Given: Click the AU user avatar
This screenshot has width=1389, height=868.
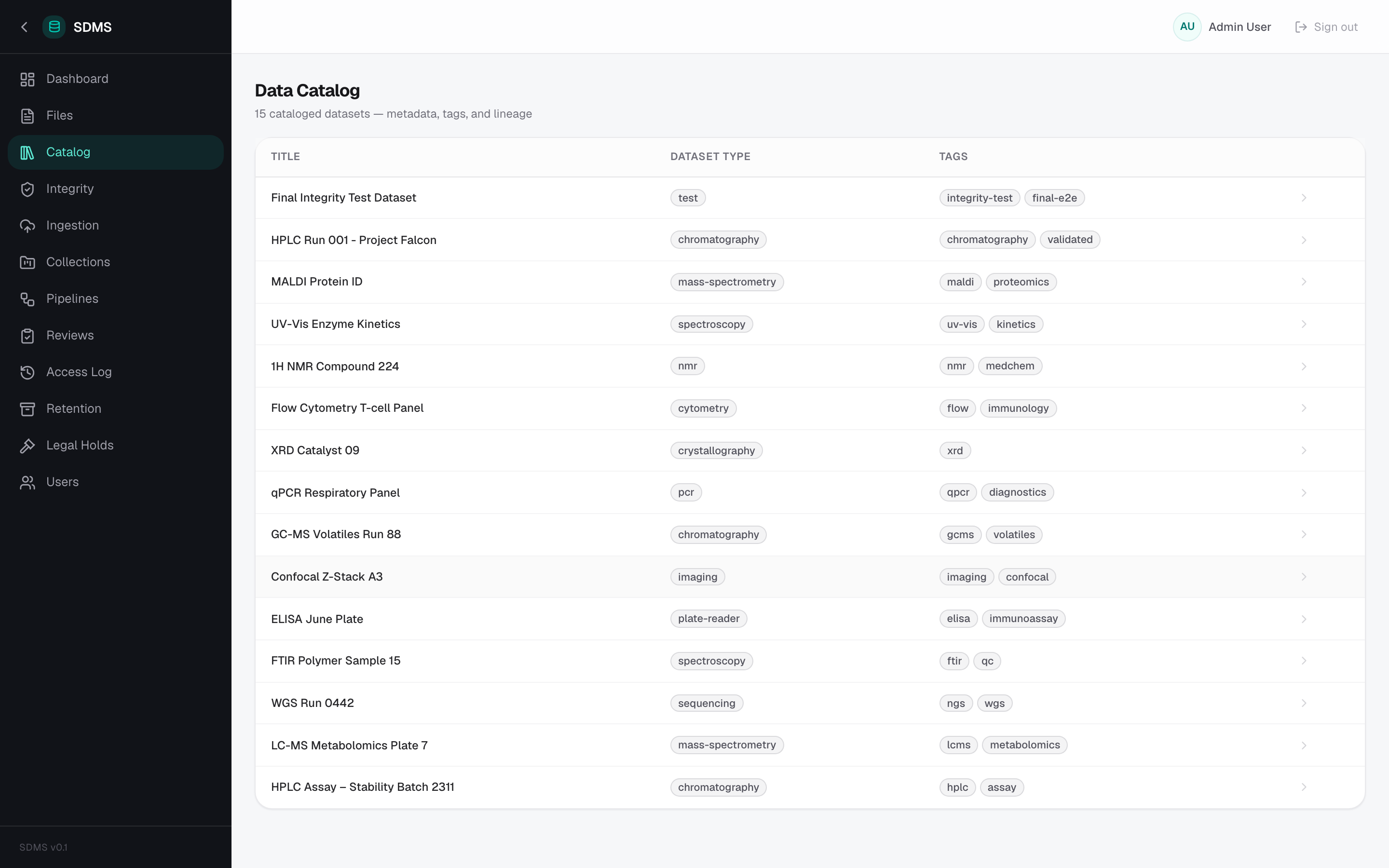Looking at the screenshot, I should tap(1187, 27).
